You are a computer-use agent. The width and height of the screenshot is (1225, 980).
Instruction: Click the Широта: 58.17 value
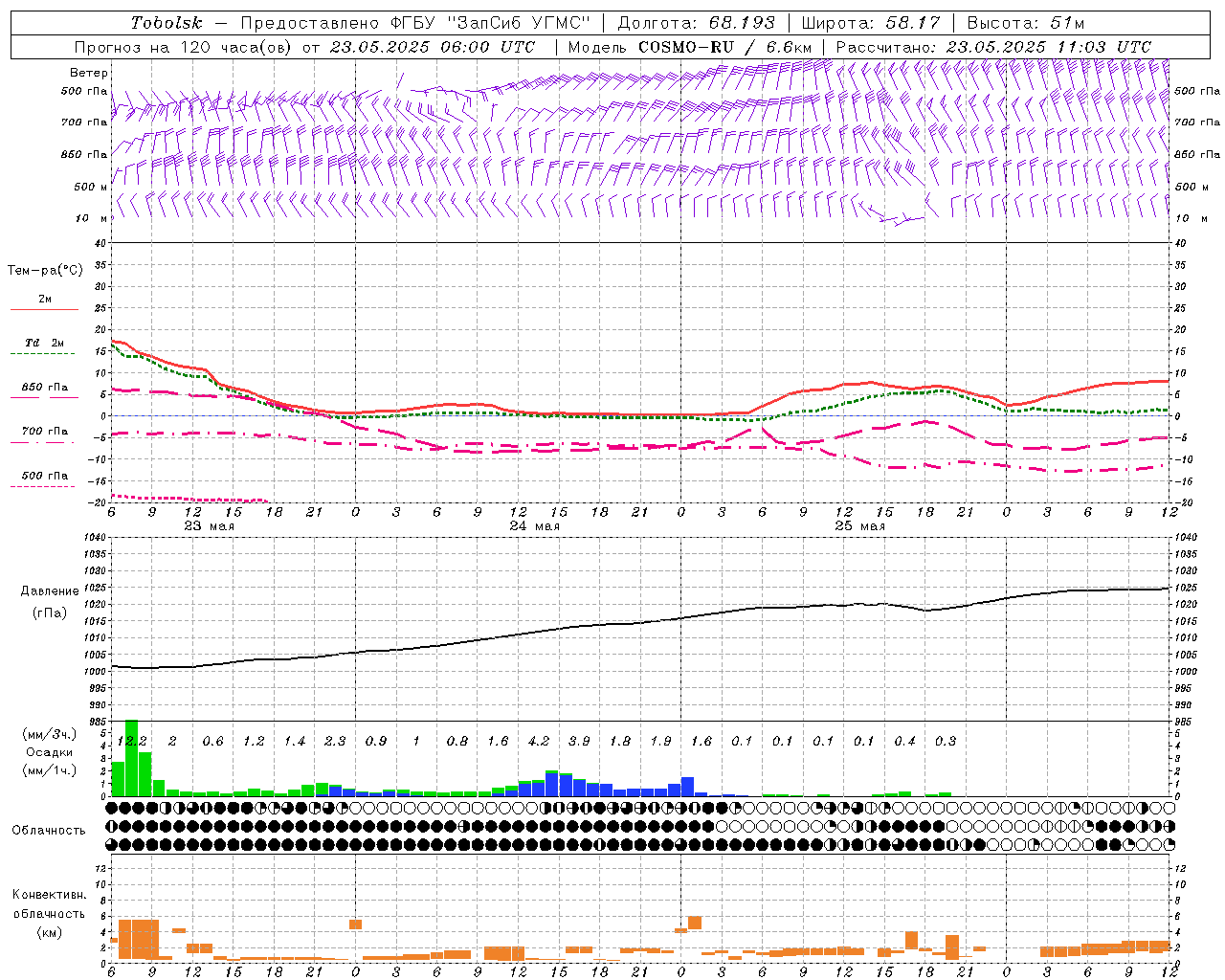tap(871, 23)
